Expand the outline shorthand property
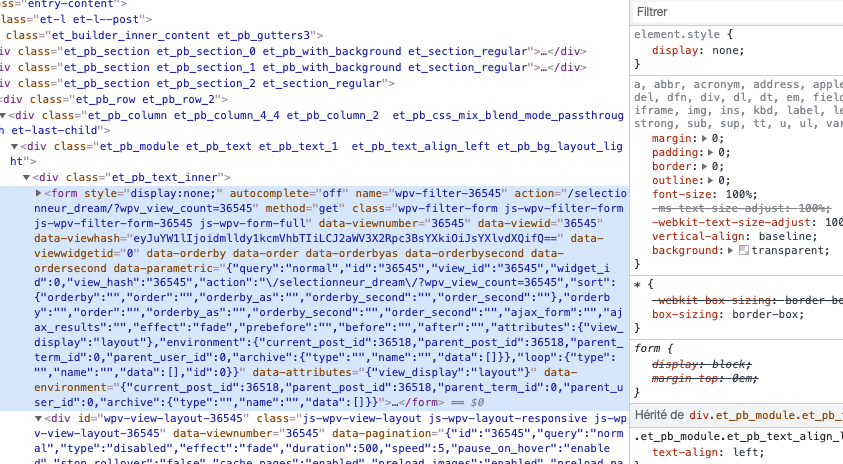 710,180
